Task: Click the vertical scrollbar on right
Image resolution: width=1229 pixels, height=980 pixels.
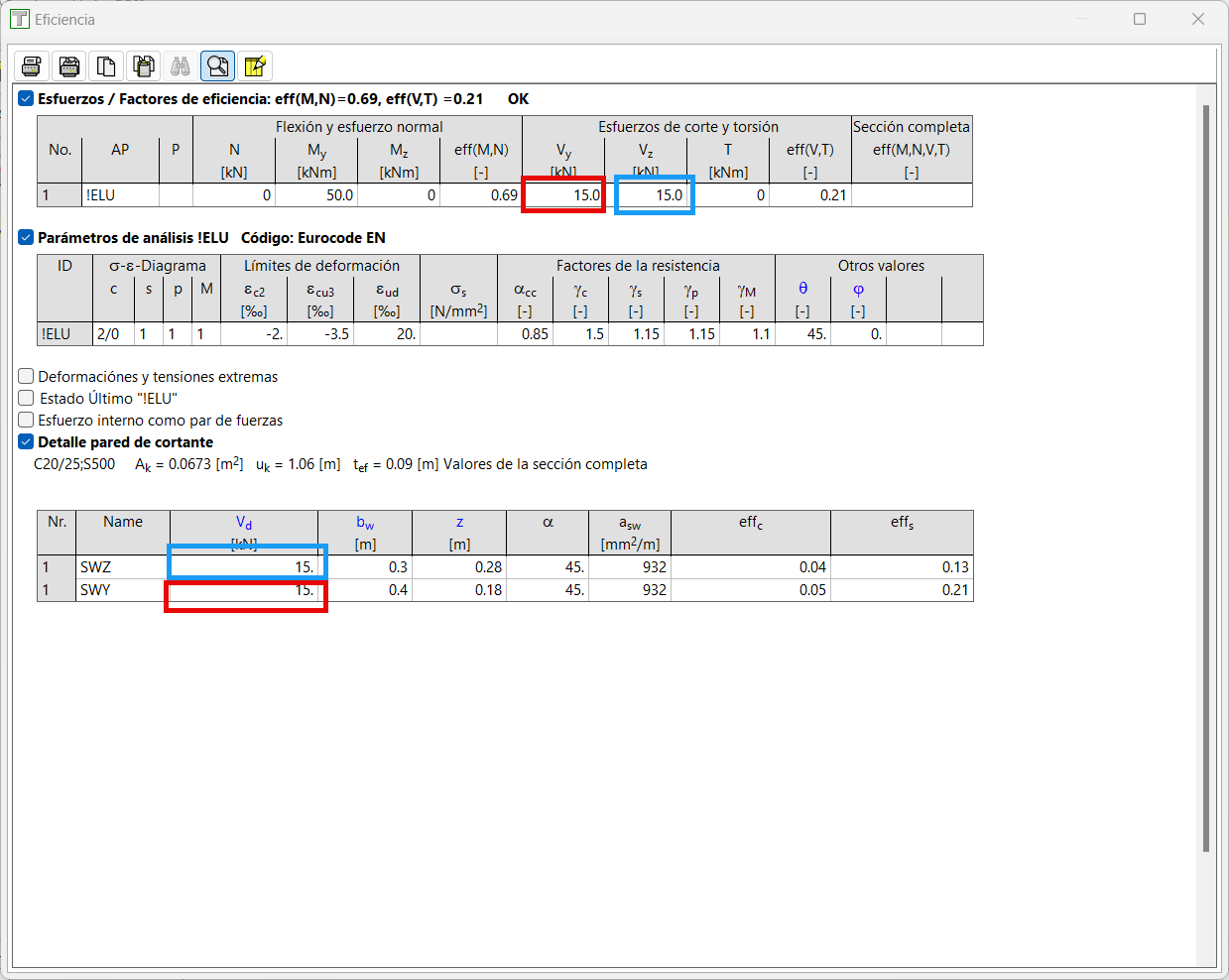Action: tap(1206, 476)
